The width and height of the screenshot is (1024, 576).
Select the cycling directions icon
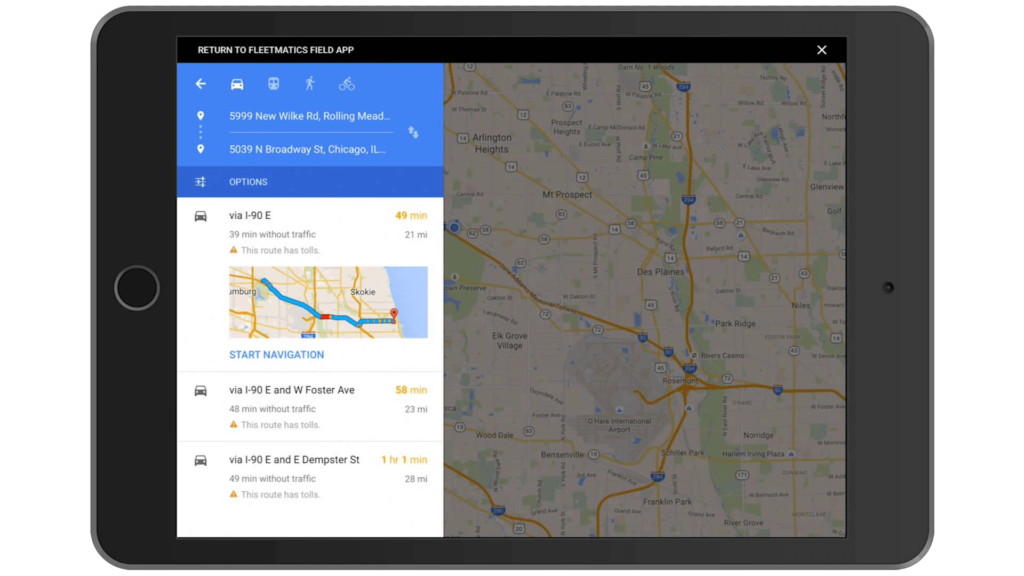347,83
